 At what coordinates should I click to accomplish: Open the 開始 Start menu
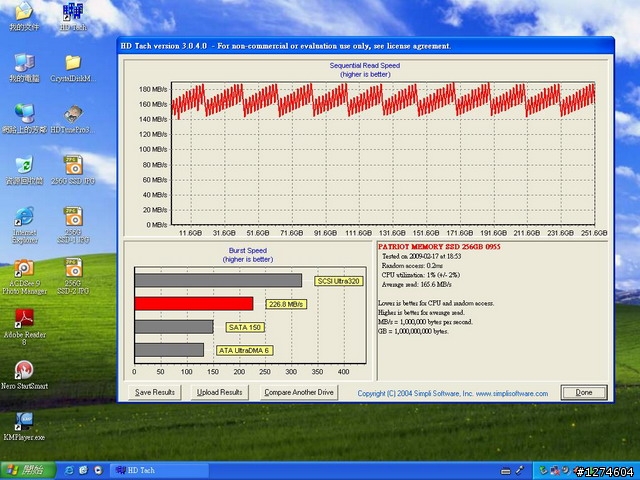coord(28,470)
